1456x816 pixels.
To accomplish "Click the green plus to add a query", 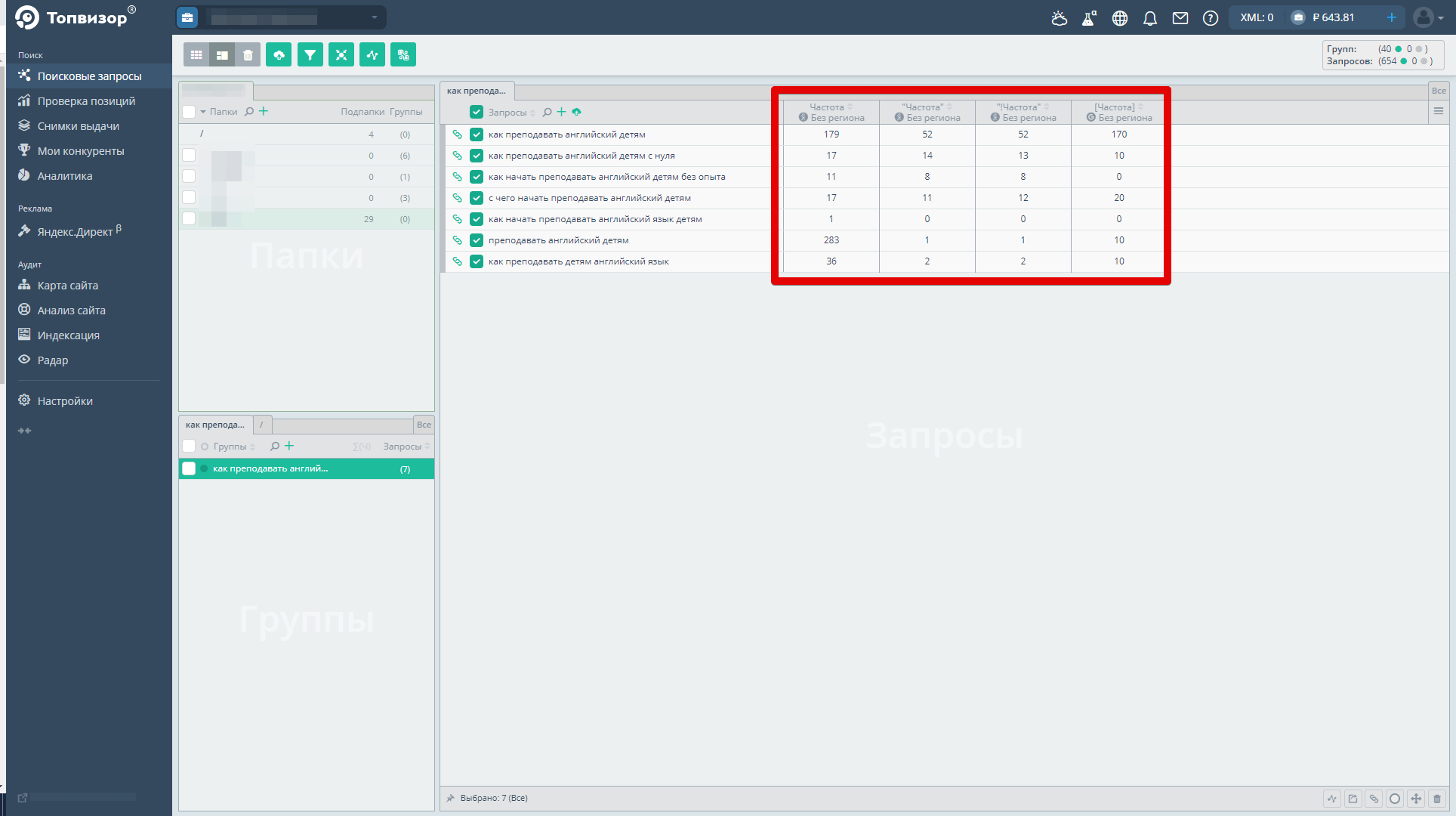I will pyautogui.click(x=561, y=112).
